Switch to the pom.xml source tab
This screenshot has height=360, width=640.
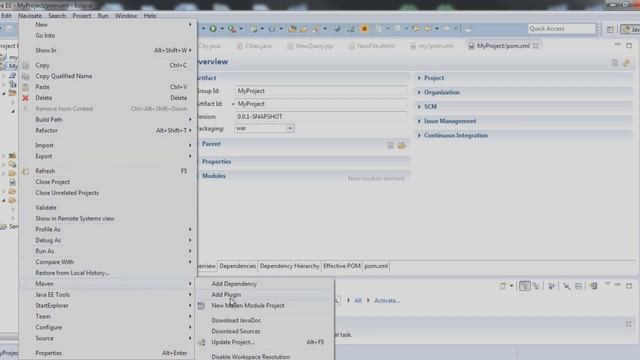376,266
